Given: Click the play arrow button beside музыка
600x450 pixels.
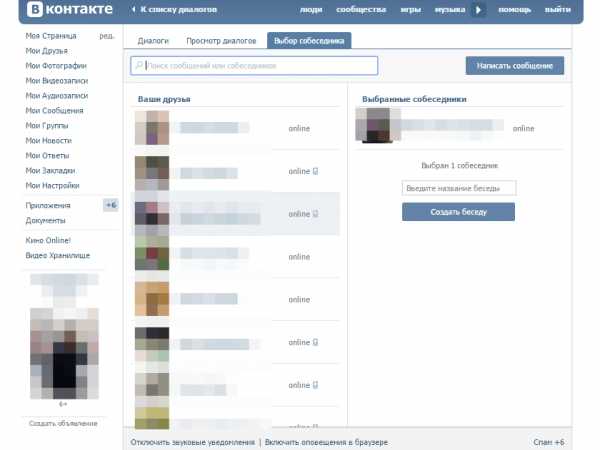Looking at the screenshot, I should [x=478, y=10].
